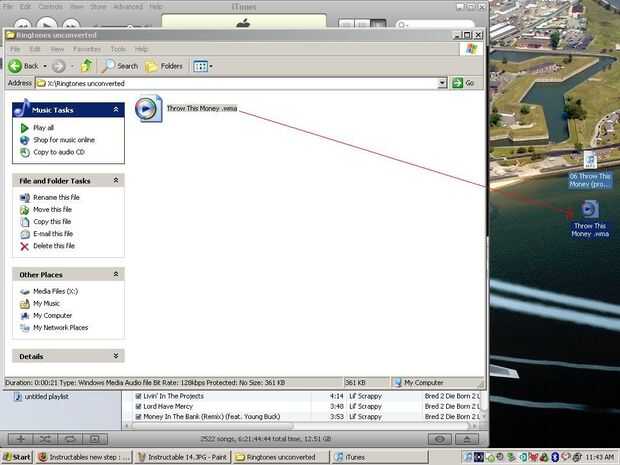Open the address bar dropdown list

point(442,83)
